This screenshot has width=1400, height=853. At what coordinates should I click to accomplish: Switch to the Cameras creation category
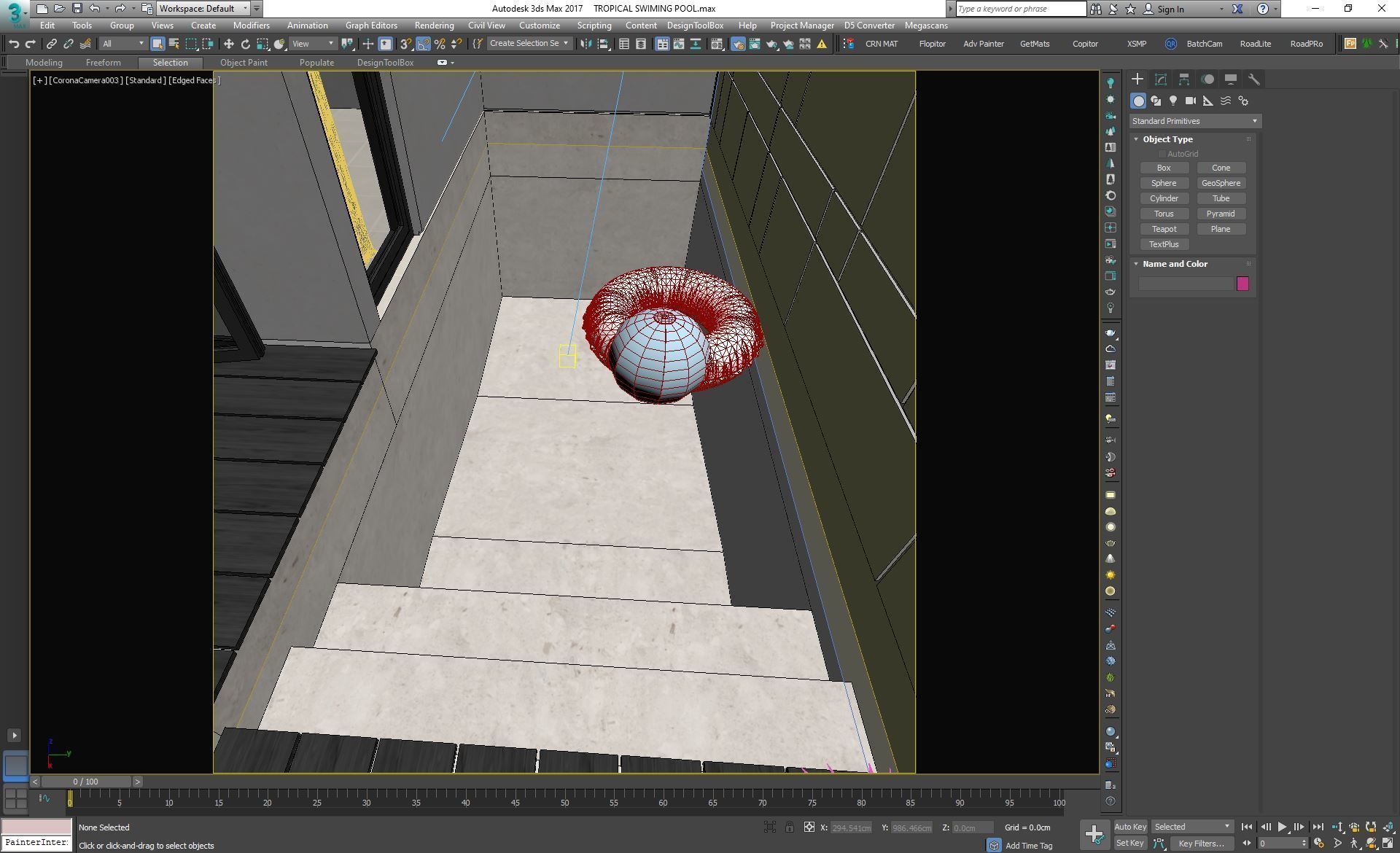(x=1191, y=101)
